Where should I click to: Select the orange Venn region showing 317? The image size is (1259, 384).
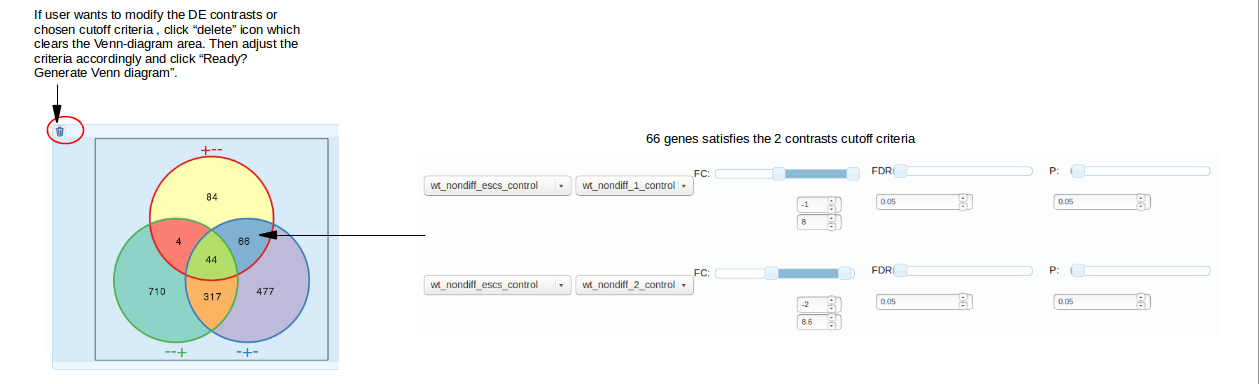click(212, 297)
